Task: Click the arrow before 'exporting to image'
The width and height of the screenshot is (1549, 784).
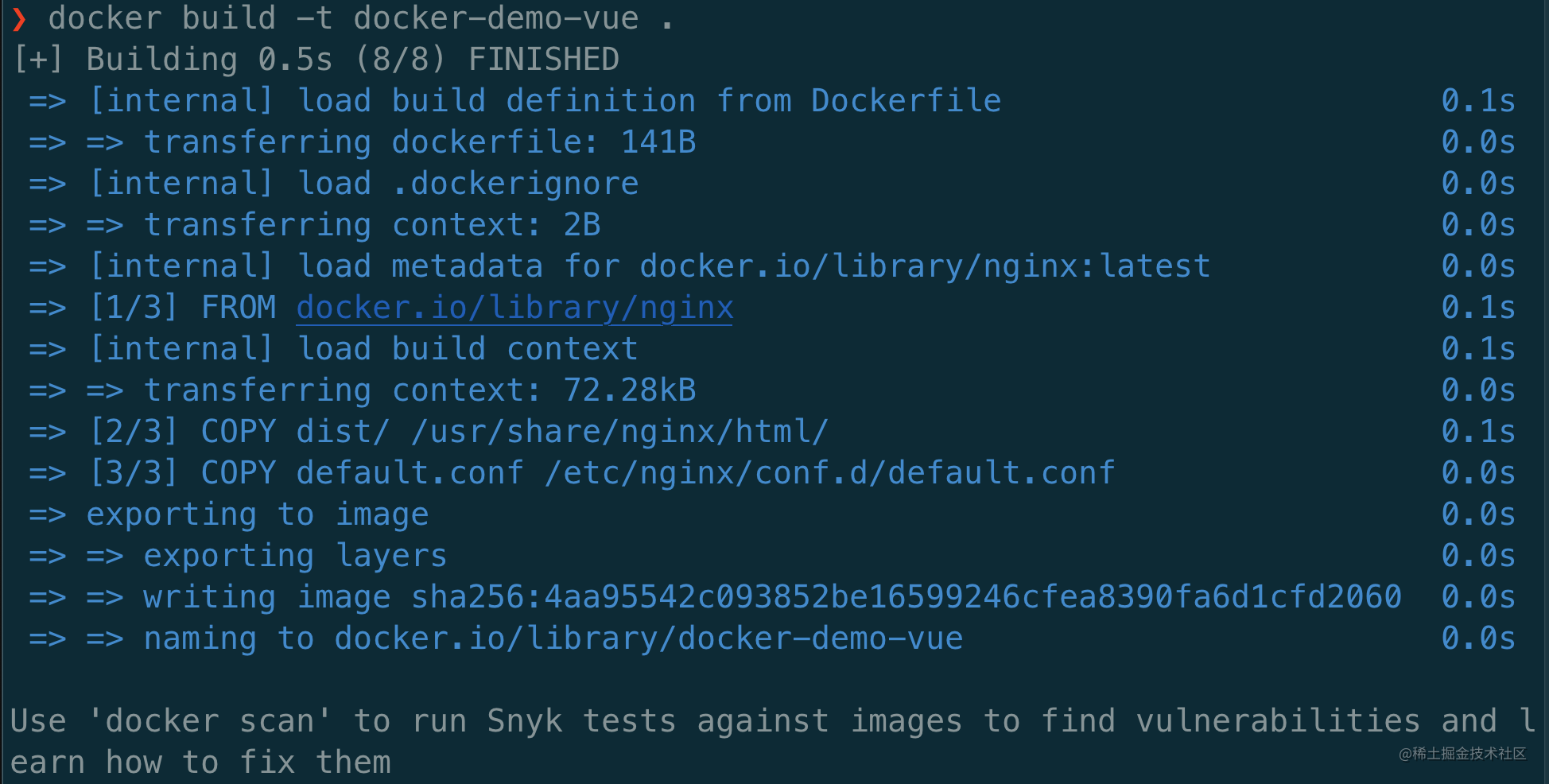Action: click(x=48, y=515)
